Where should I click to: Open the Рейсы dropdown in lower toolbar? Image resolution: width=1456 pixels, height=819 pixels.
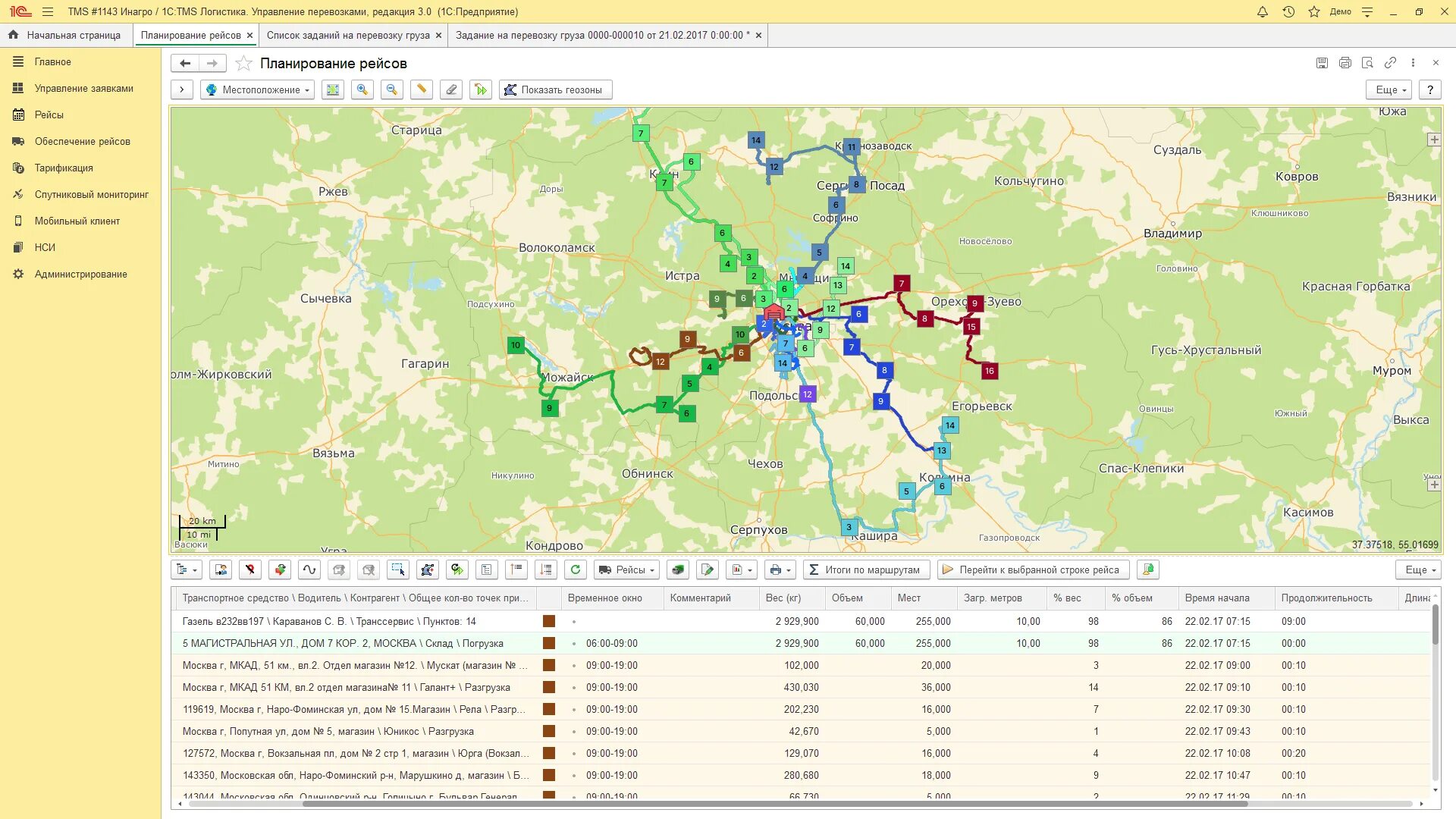[627, 570]
